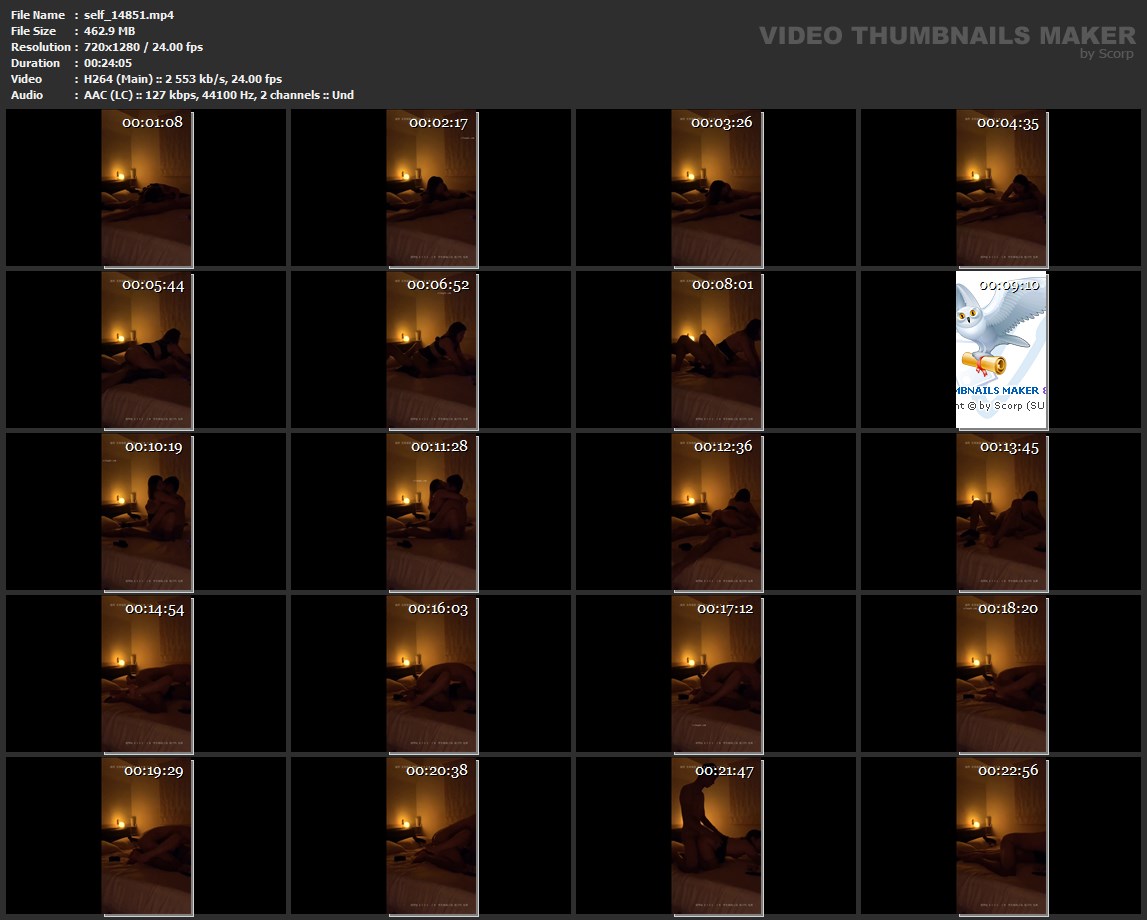This screenshot has width=1147, height=920.
Task: Click the Duration value 00:24:05
Action: click(x=107, y=63)
